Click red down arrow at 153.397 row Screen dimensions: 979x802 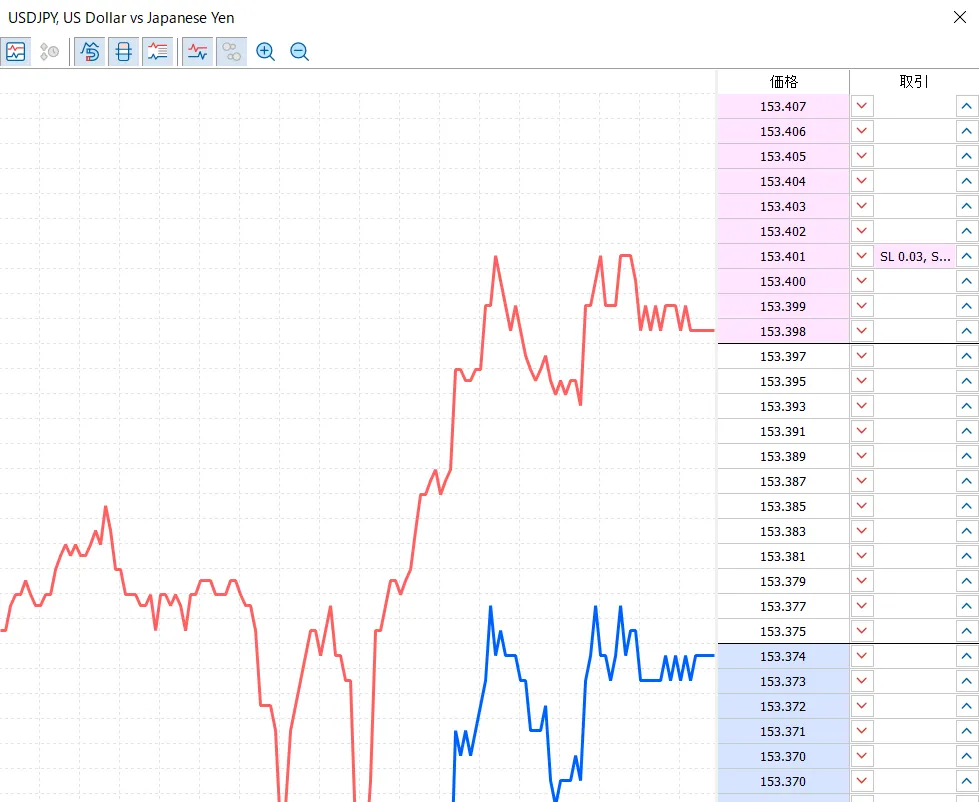[x=862, y=356]
